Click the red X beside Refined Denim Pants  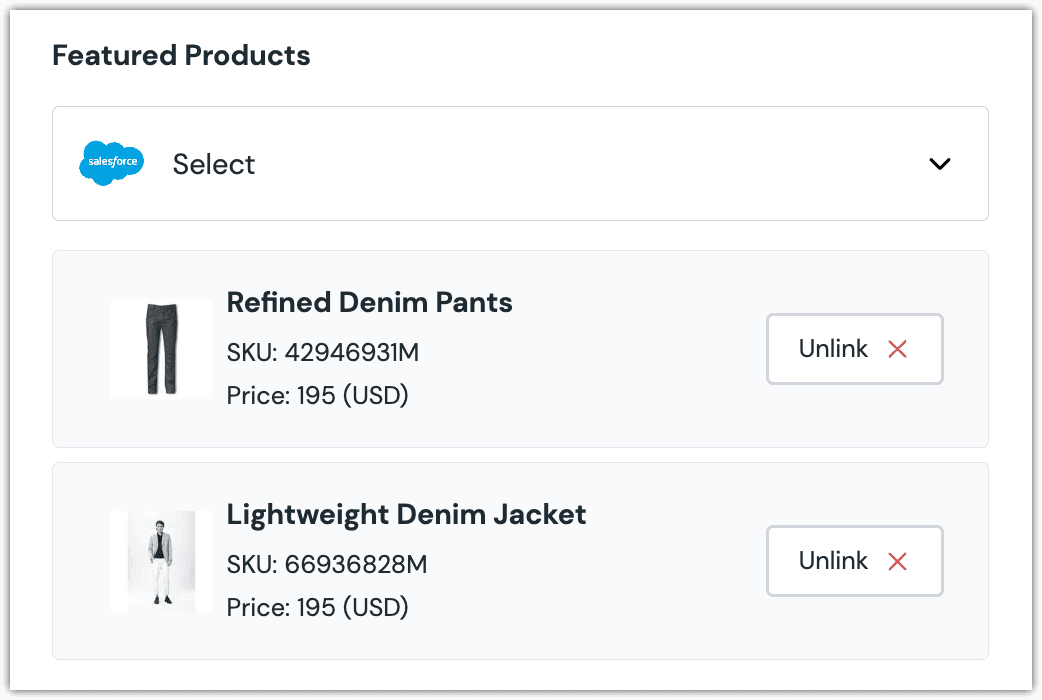click(897, 349)
